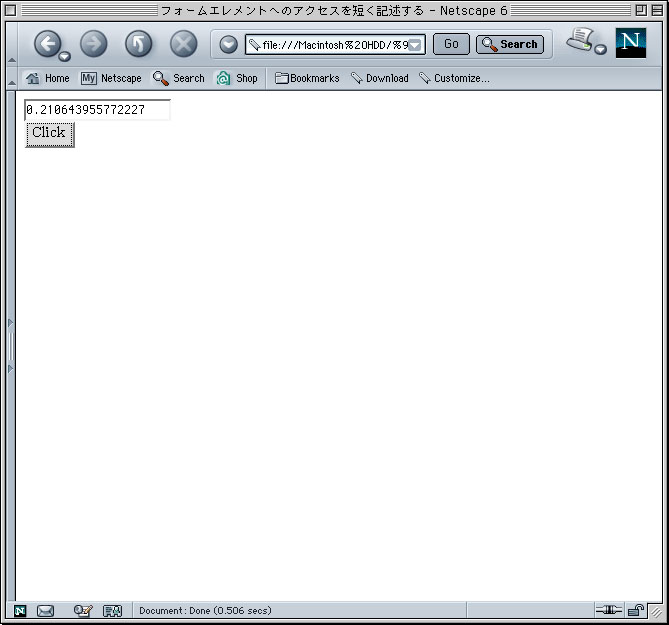
Task: Click the Go button
Action: [451, 44]
